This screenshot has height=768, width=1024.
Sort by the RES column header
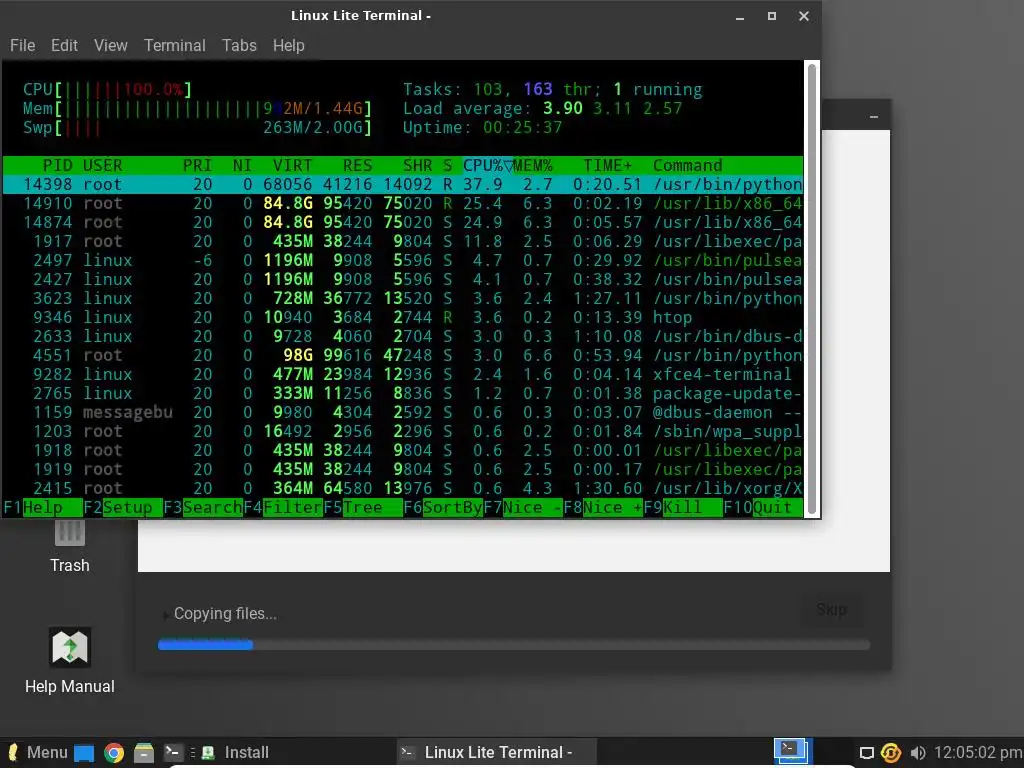pyautogui.click(x=357, y=165)
